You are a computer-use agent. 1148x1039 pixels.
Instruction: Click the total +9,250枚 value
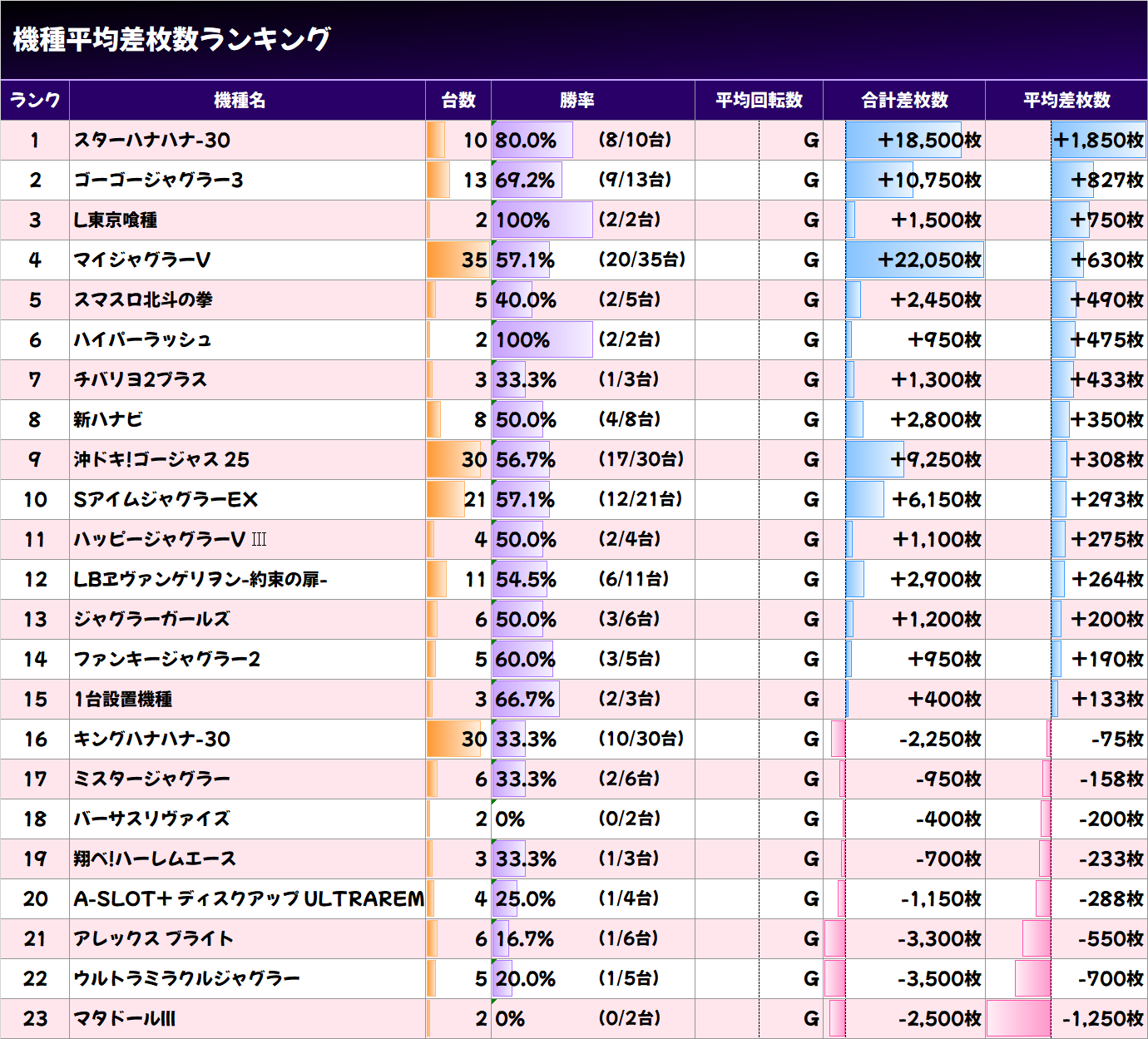936,460
